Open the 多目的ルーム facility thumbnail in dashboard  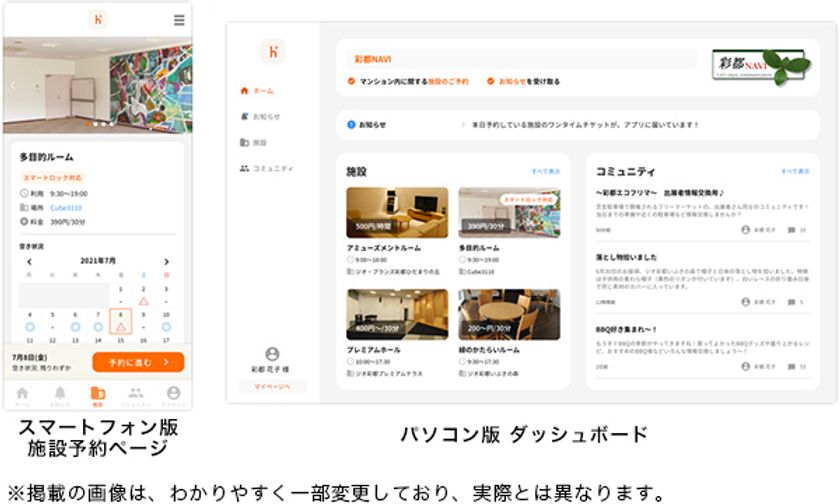[x=509, y=213]
